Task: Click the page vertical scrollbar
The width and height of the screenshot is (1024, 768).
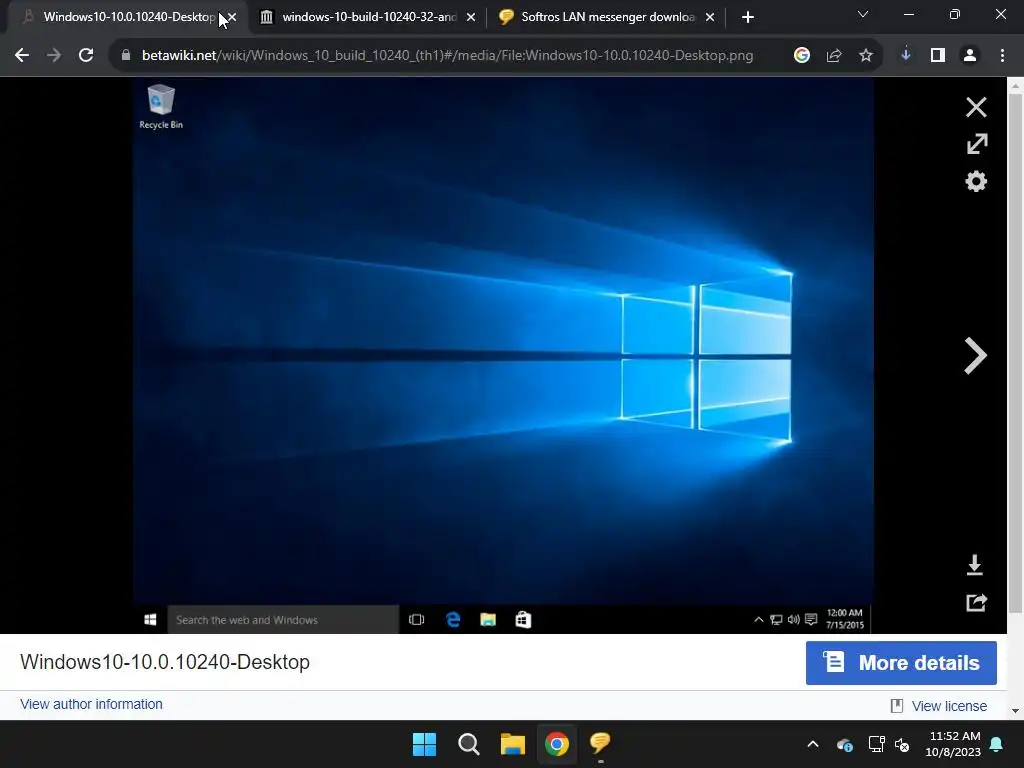Action: tap(1015, 353)
